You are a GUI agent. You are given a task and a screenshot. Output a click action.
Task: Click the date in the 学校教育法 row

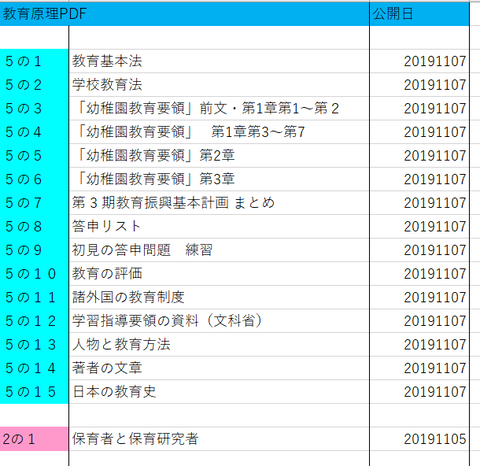419,85
